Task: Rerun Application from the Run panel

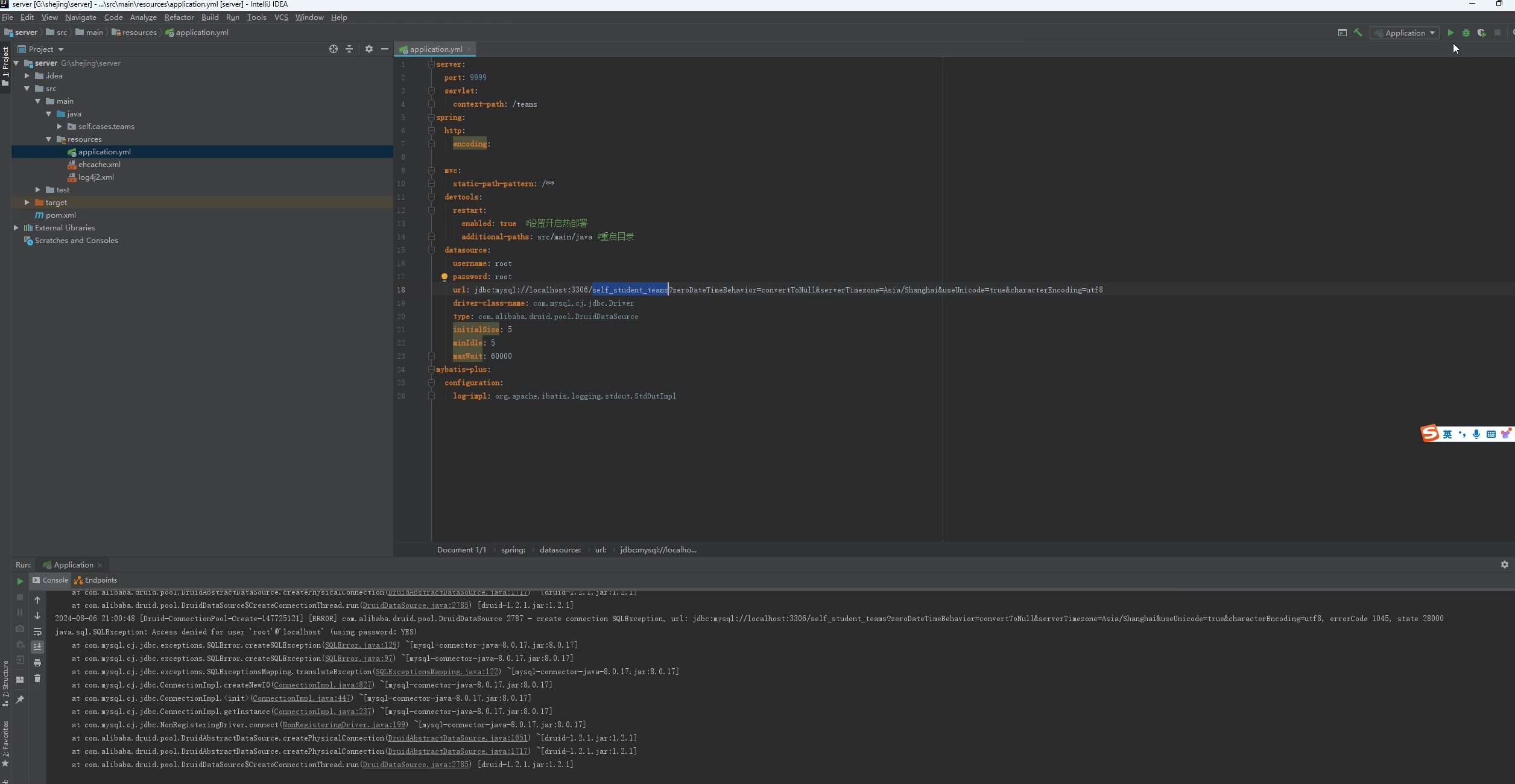Action: click(x=20, y=581)
